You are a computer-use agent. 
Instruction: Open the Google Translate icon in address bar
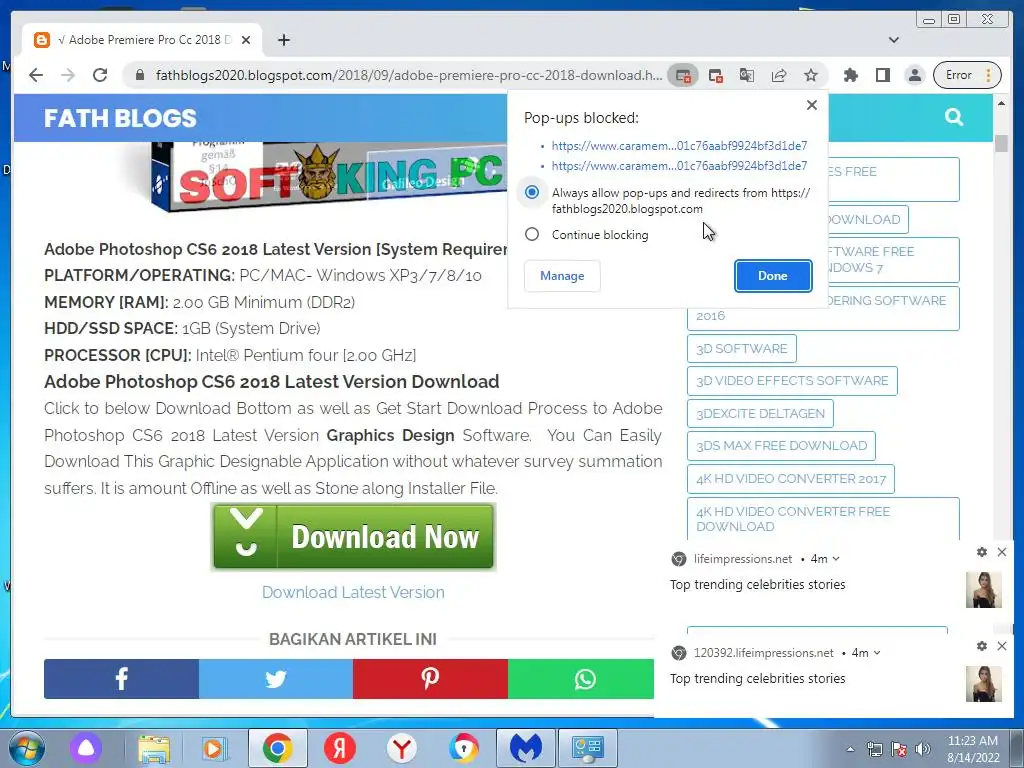tap(746, 75)
